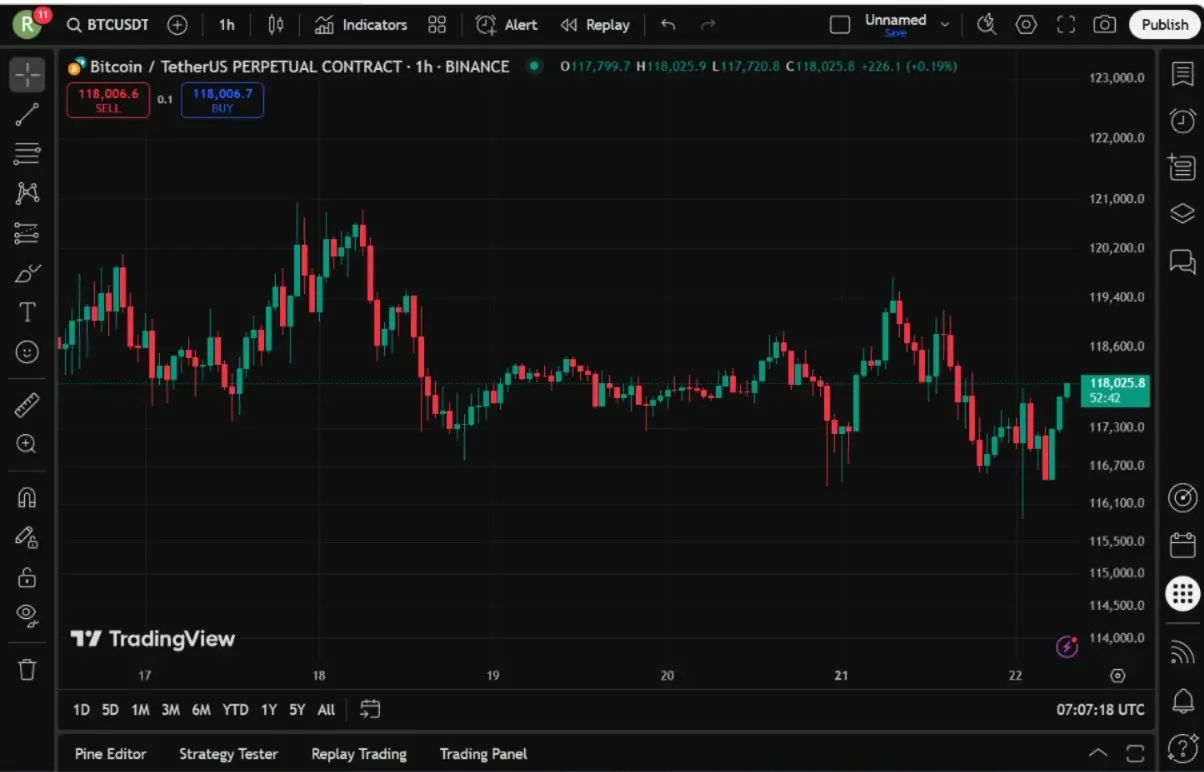Screen dimensions: 1204x772
Task: Click the pink lightning icon on the chart
Action: [x=1067, y=647]
